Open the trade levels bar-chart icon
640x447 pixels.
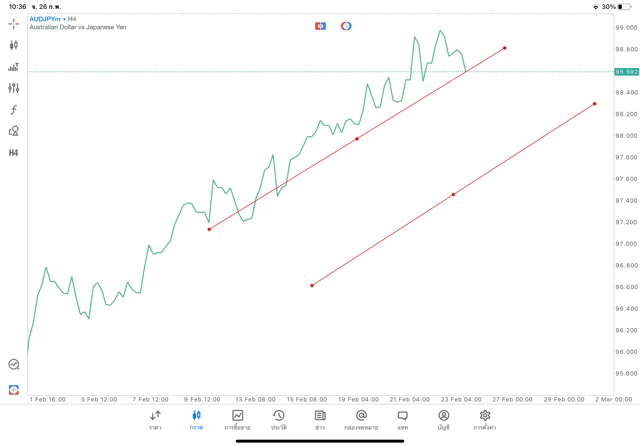[x=13, y=67]
